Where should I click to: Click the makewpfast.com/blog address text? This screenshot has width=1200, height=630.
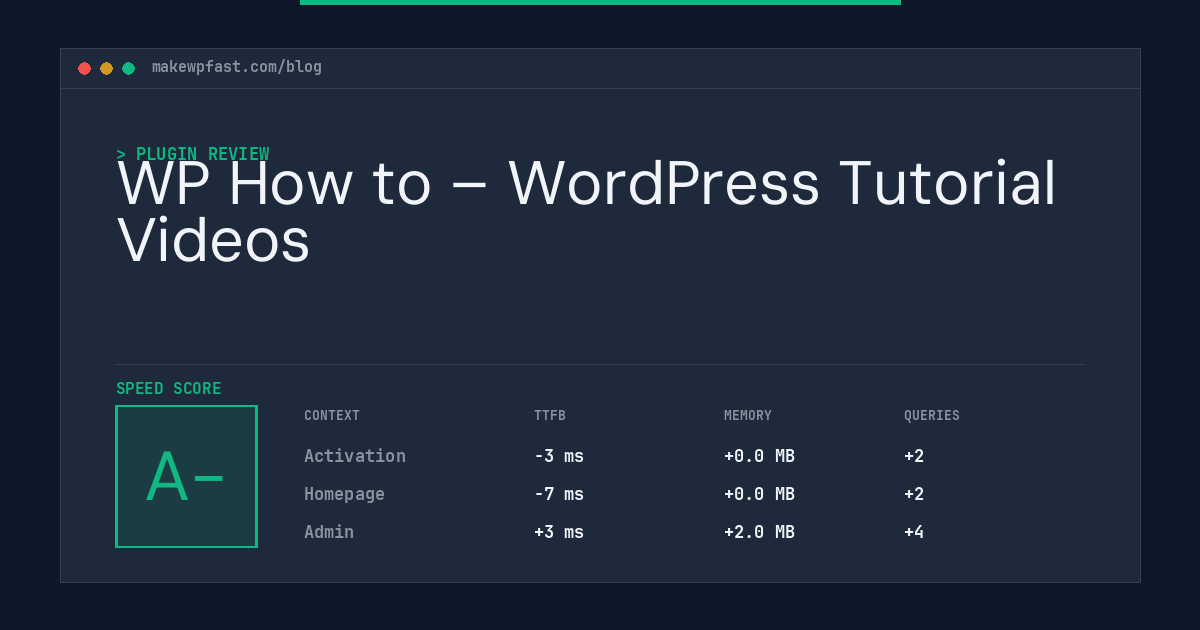coord(237,67)
